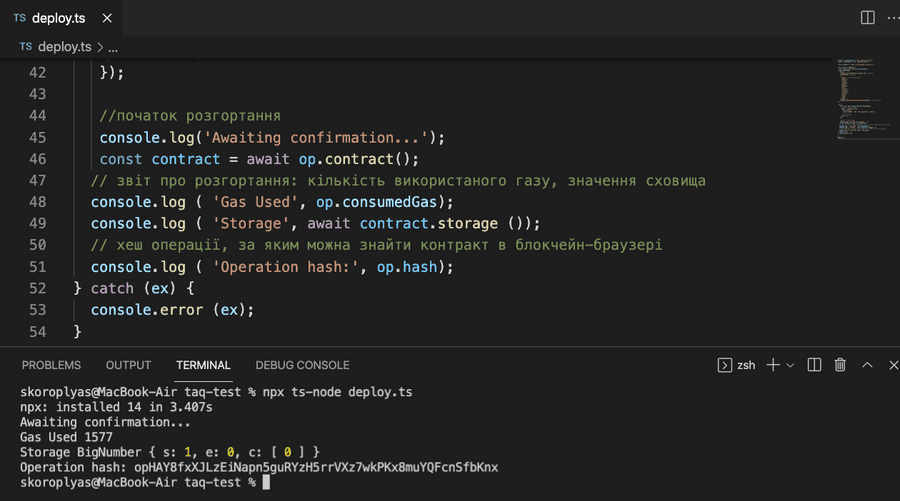Open the editor More Actions menu
This screenshot has height=501, width=900.
click(892, 18)
